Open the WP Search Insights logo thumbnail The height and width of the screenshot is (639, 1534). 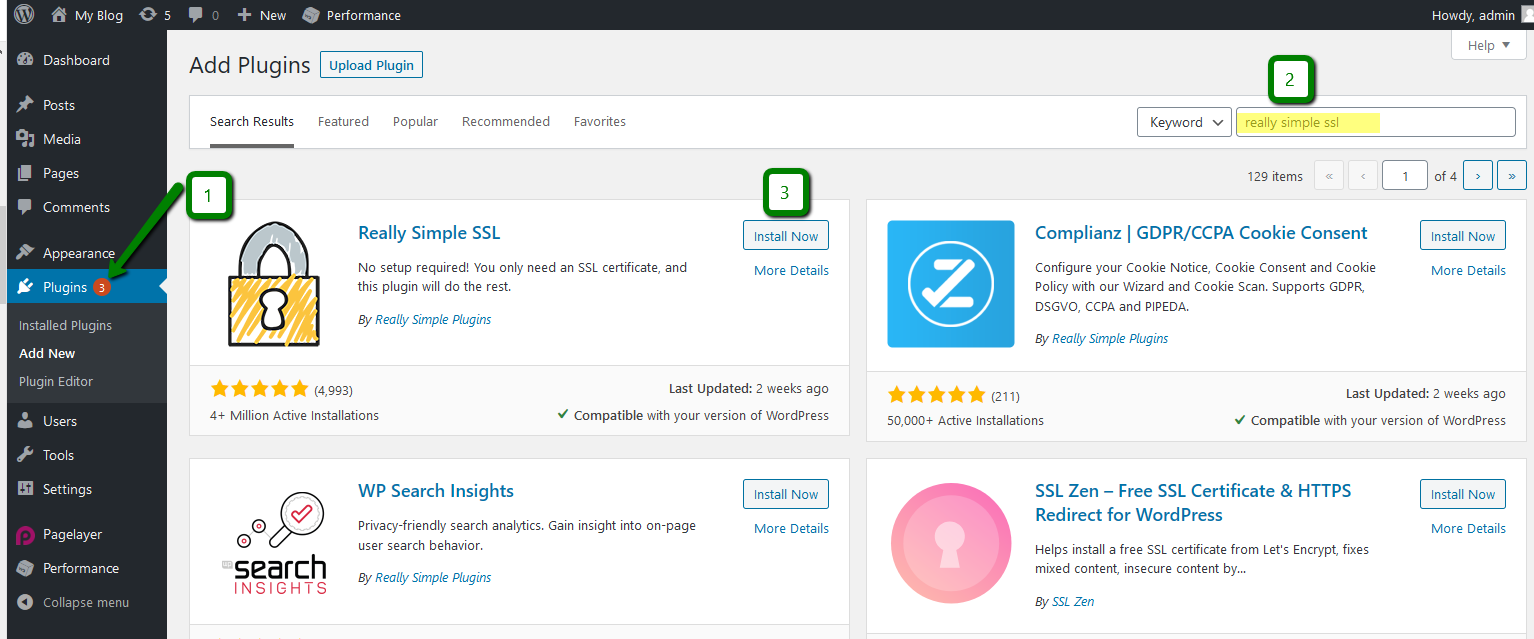tap(274, 542)
